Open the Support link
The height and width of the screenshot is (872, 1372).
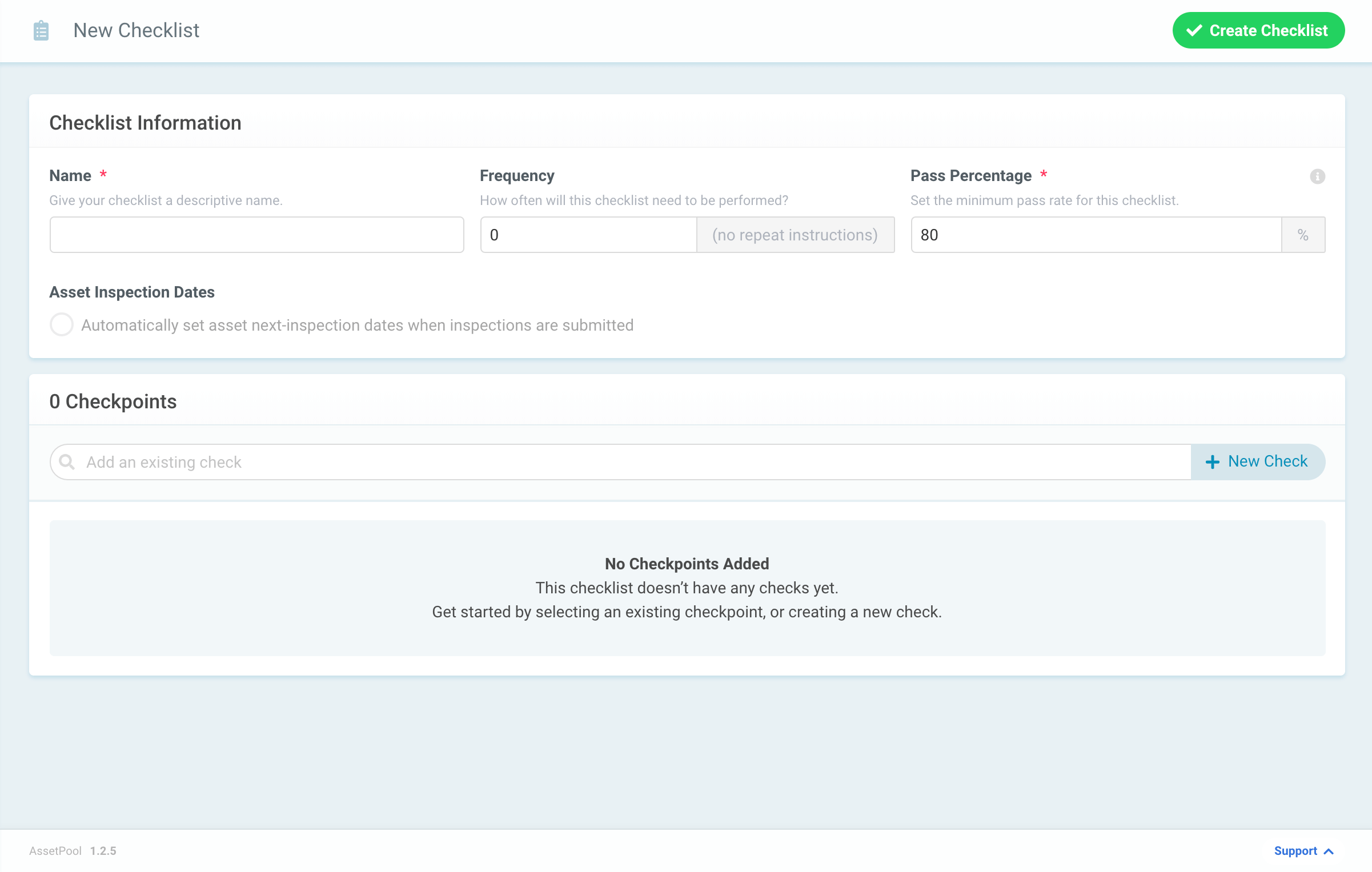1297,850
